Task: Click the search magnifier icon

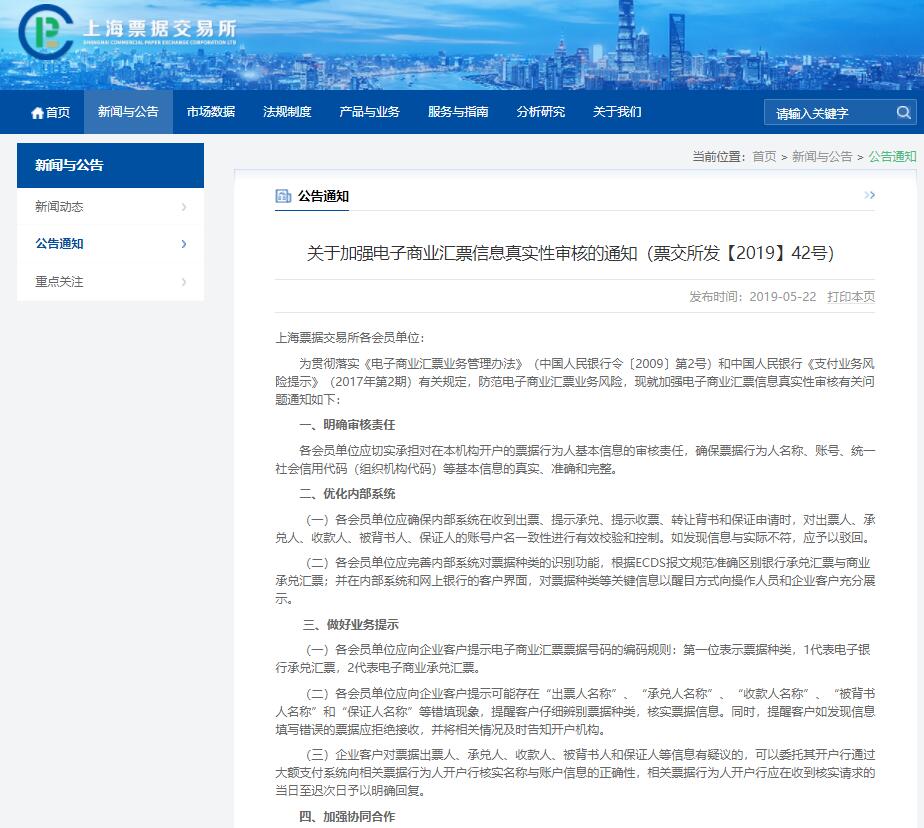Action: pos(902,112)
